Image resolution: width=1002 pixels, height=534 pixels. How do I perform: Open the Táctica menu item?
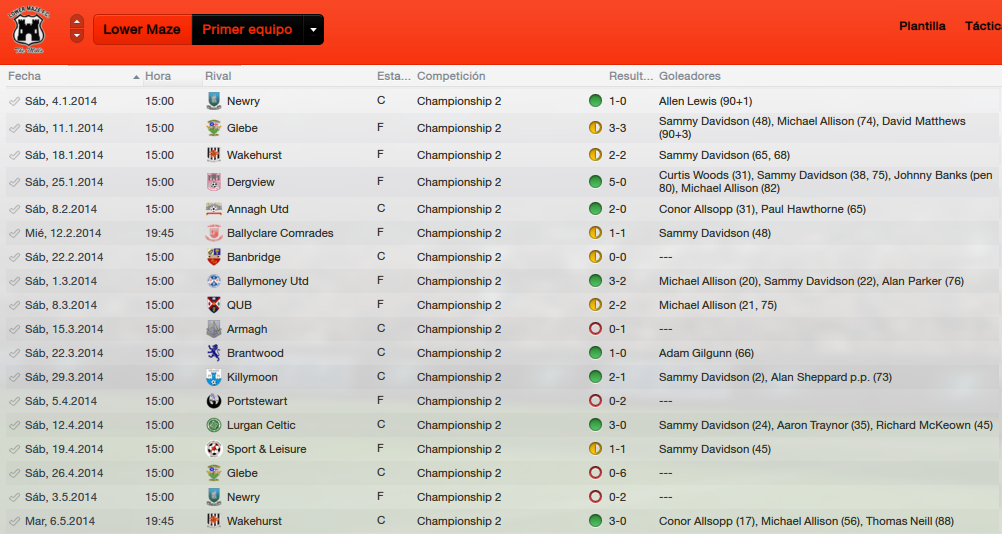pos(983,26)
